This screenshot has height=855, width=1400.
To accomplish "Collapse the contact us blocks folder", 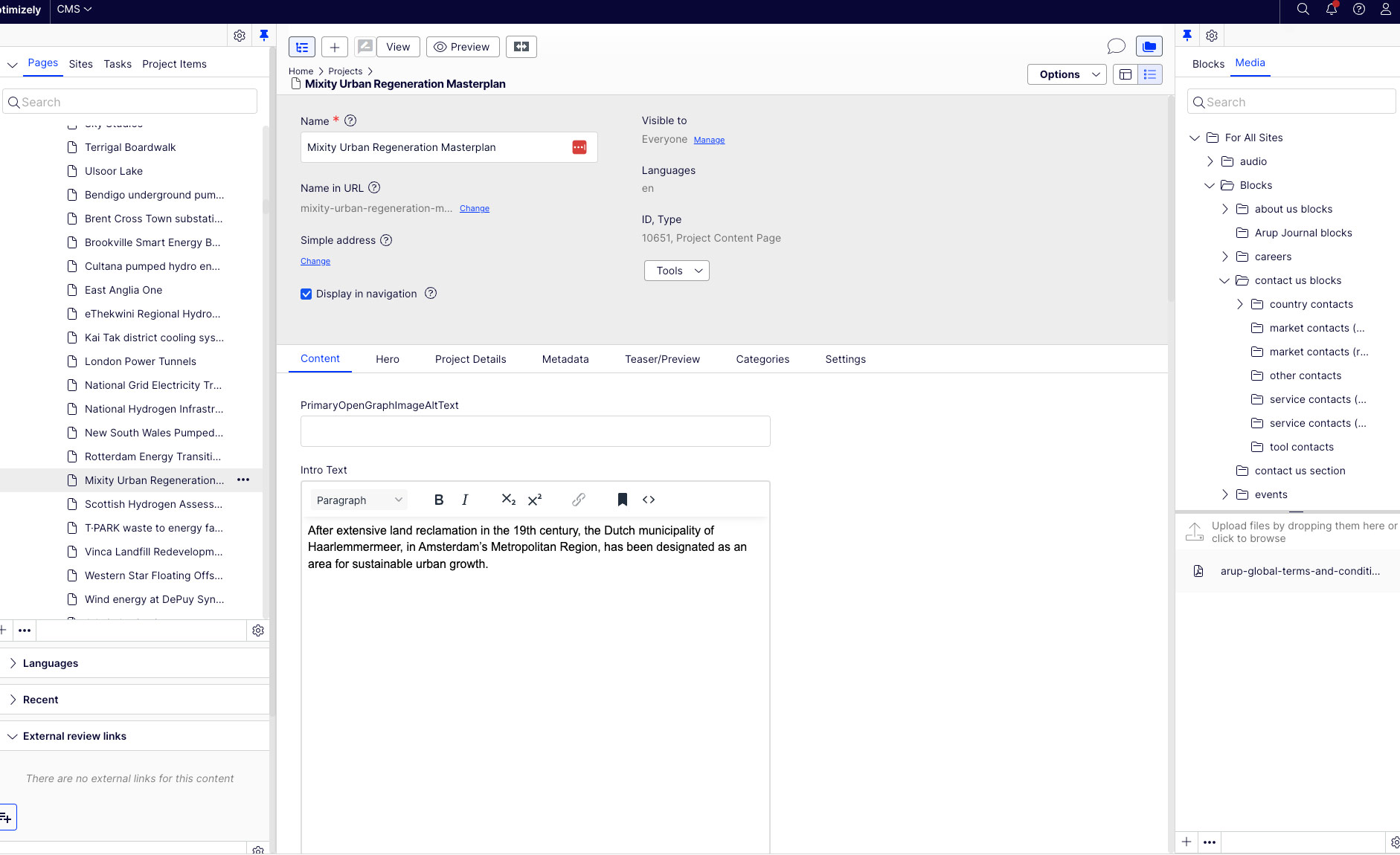I will 1224,280.
